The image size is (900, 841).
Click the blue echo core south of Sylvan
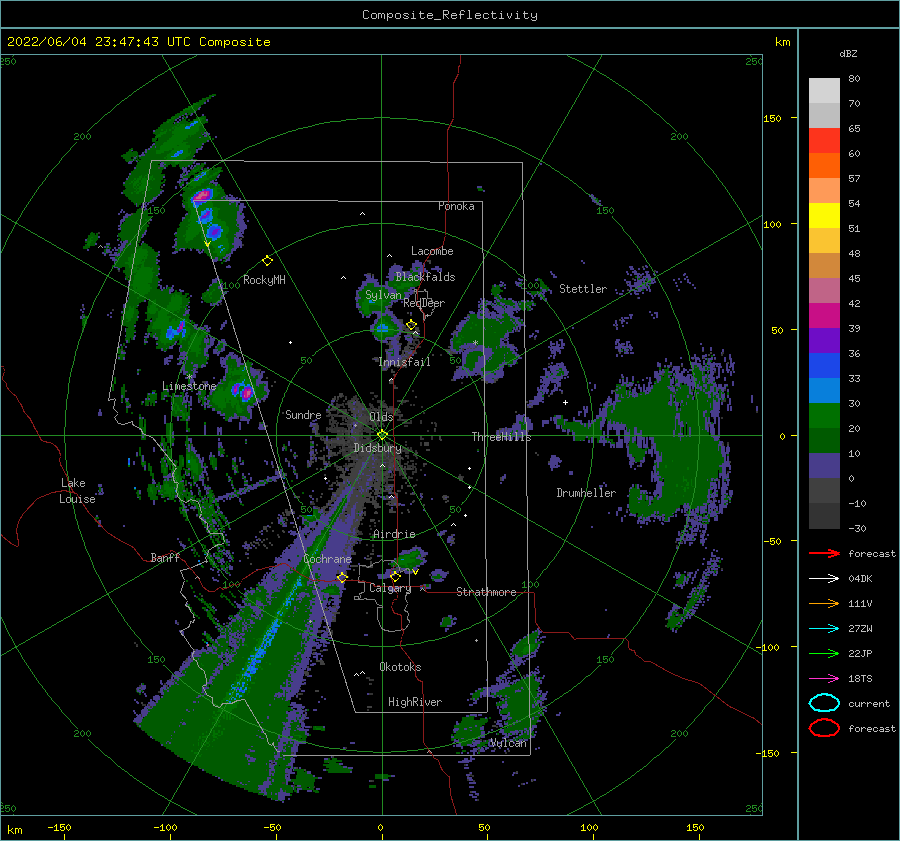pos(382,329)
